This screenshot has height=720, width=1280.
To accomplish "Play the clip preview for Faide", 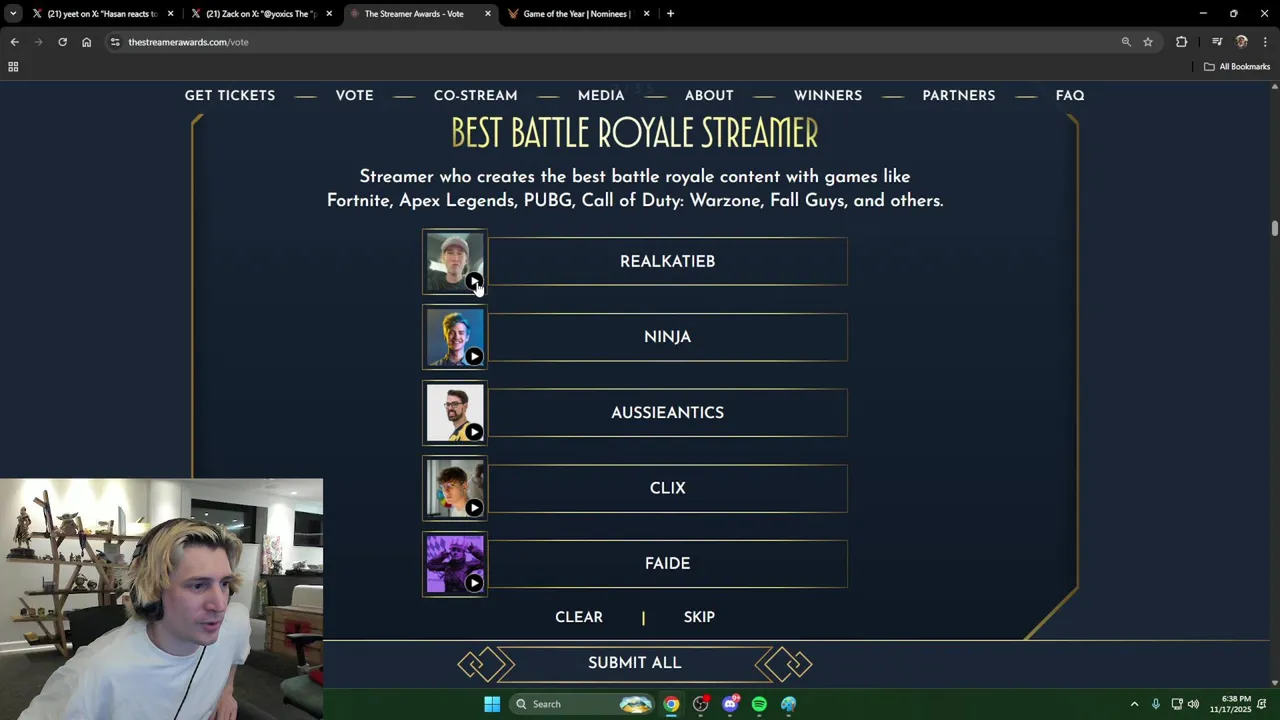I will (474, 583).
